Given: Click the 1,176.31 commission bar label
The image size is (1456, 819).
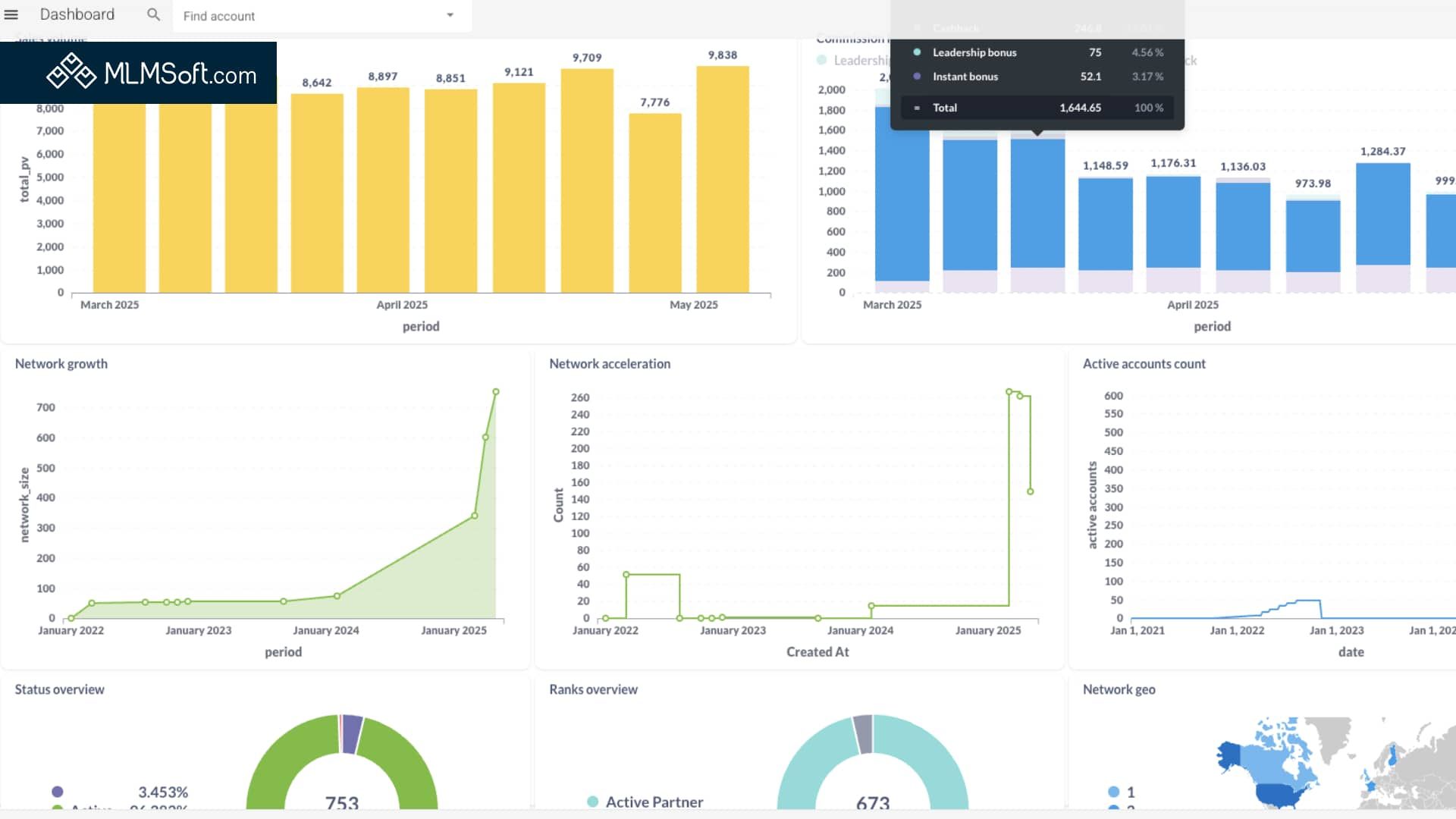Looking at the screenshot, I should point(1173,163).
